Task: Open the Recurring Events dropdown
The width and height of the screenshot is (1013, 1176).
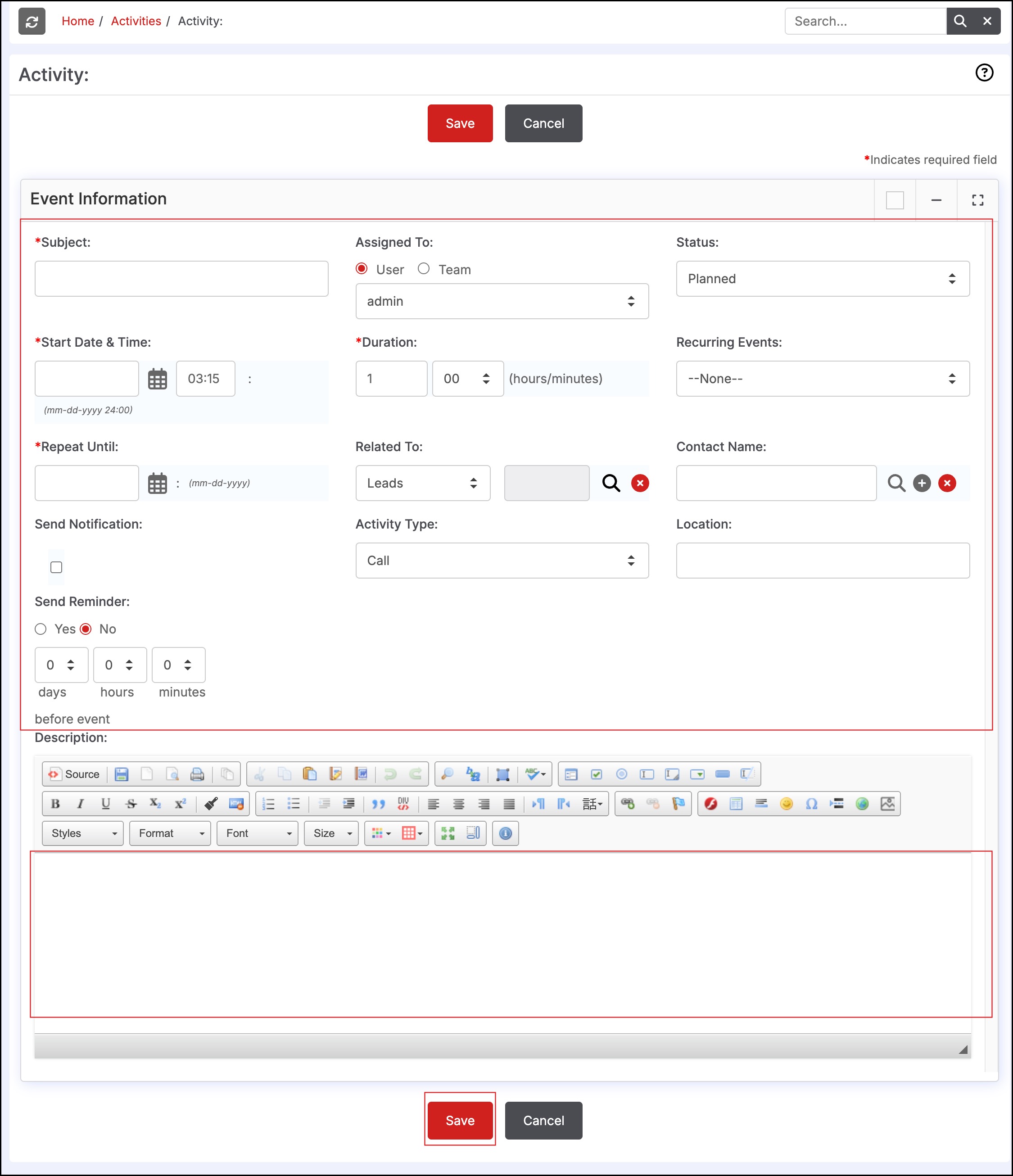Action: 822,379
